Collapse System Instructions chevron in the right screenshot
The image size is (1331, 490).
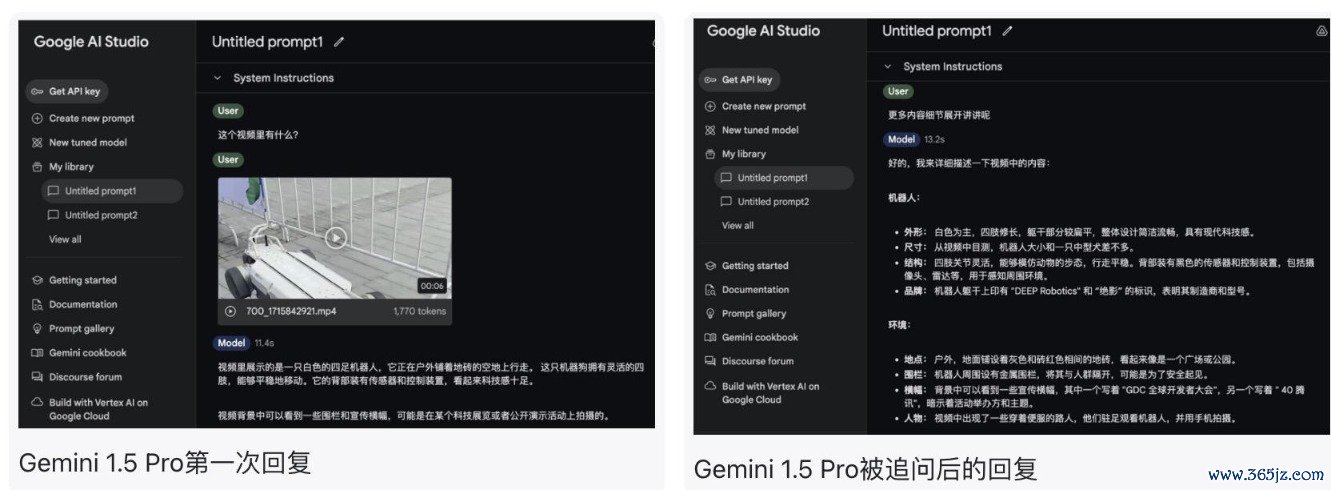click(887, 67)
